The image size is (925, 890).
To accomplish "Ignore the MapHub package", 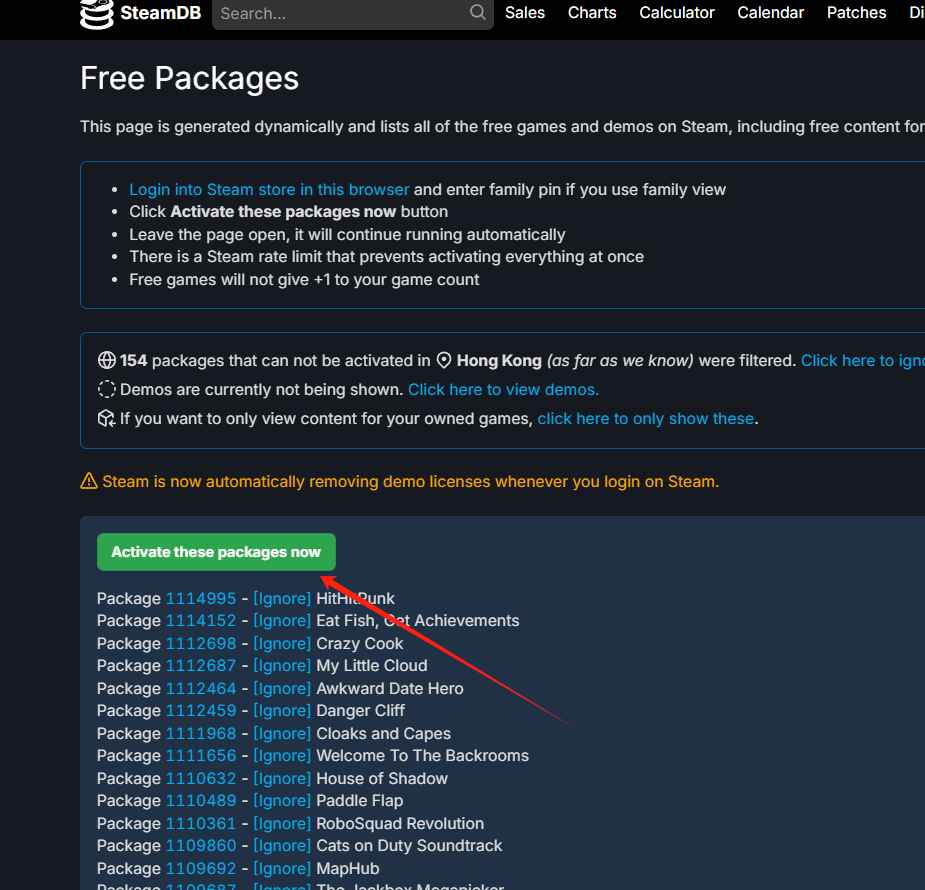I will click(282, 868).
